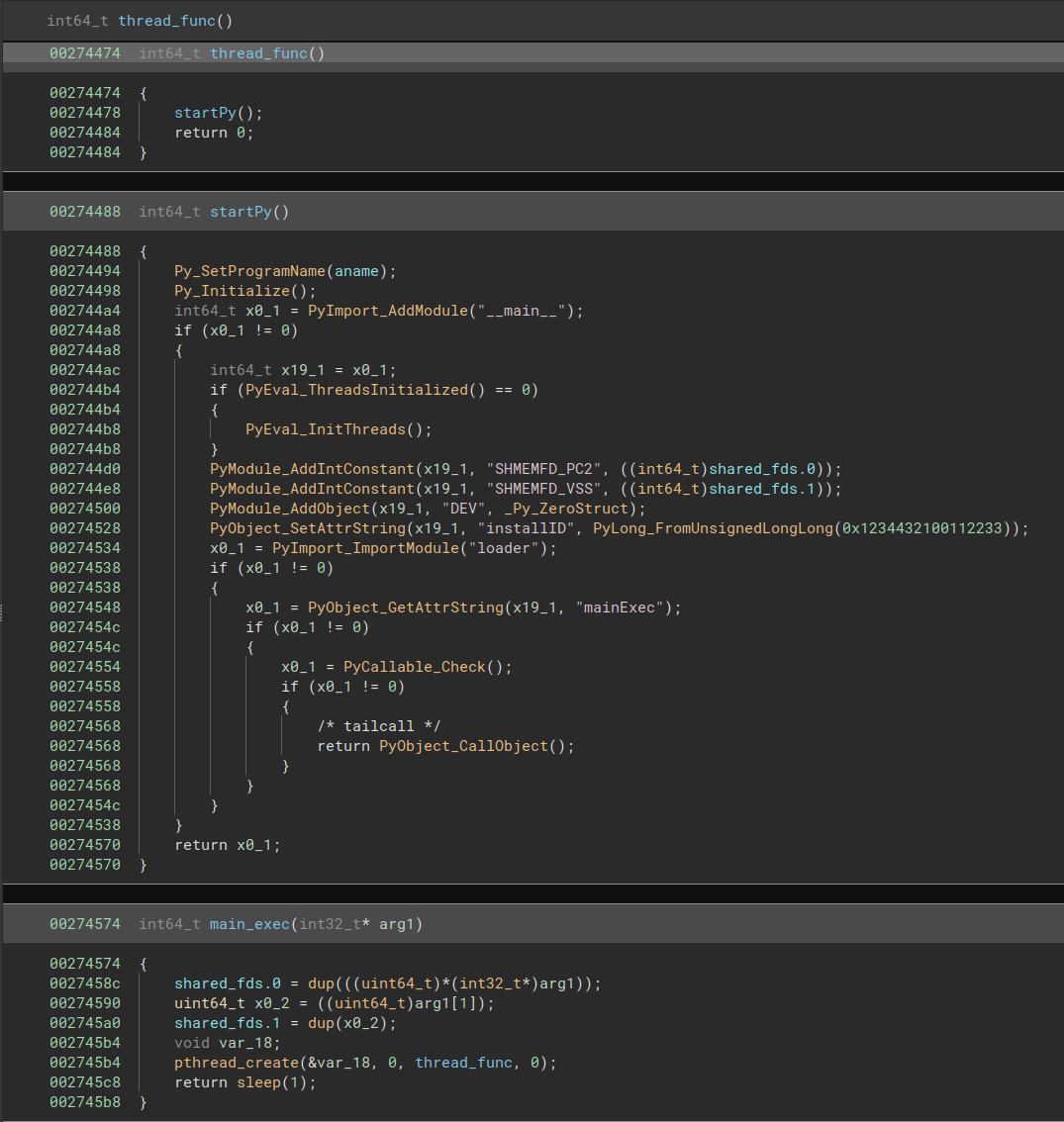Click arg1 parameter in main_exec header
This screenshot has width=1064, height=1122.
pyautogui.click(x=397, y=924)
